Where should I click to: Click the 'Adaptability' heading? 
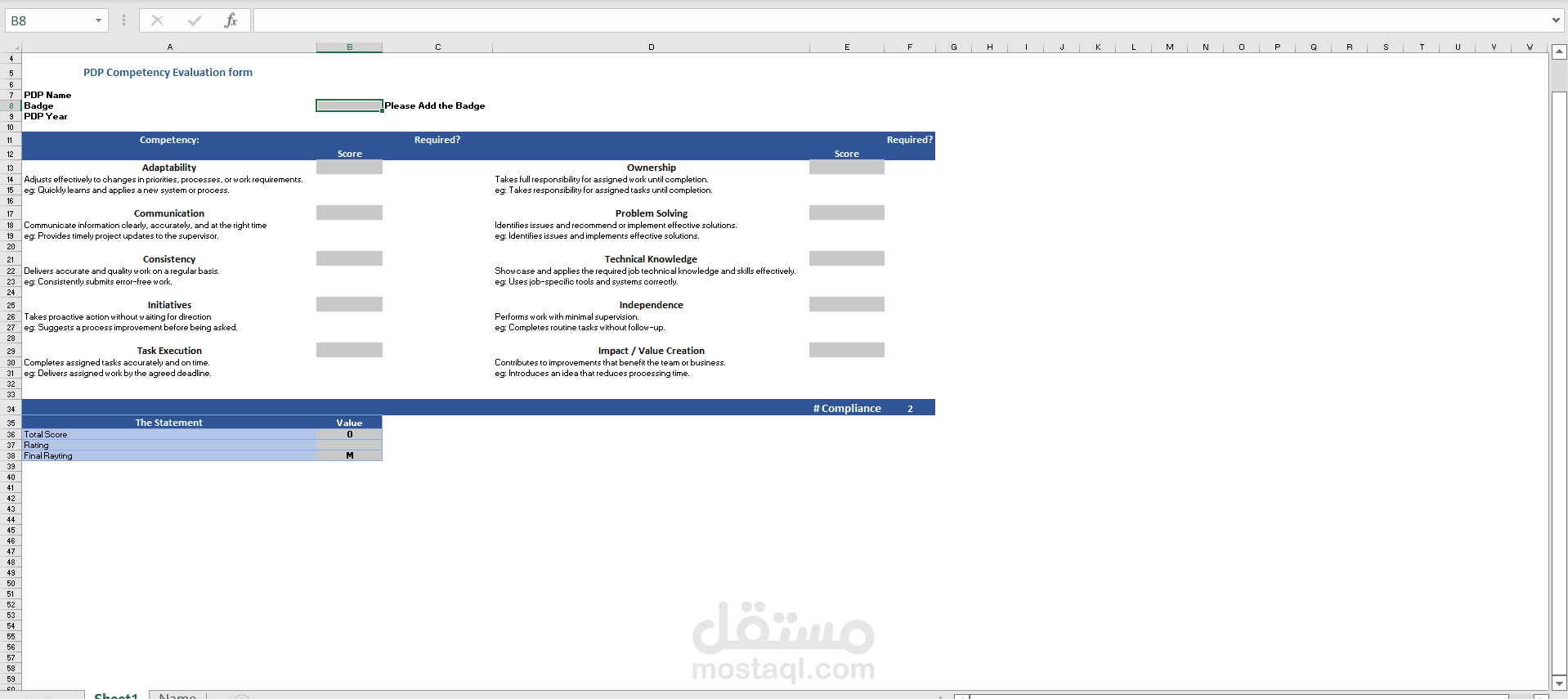pyautogui.click(x=169, y=168)
